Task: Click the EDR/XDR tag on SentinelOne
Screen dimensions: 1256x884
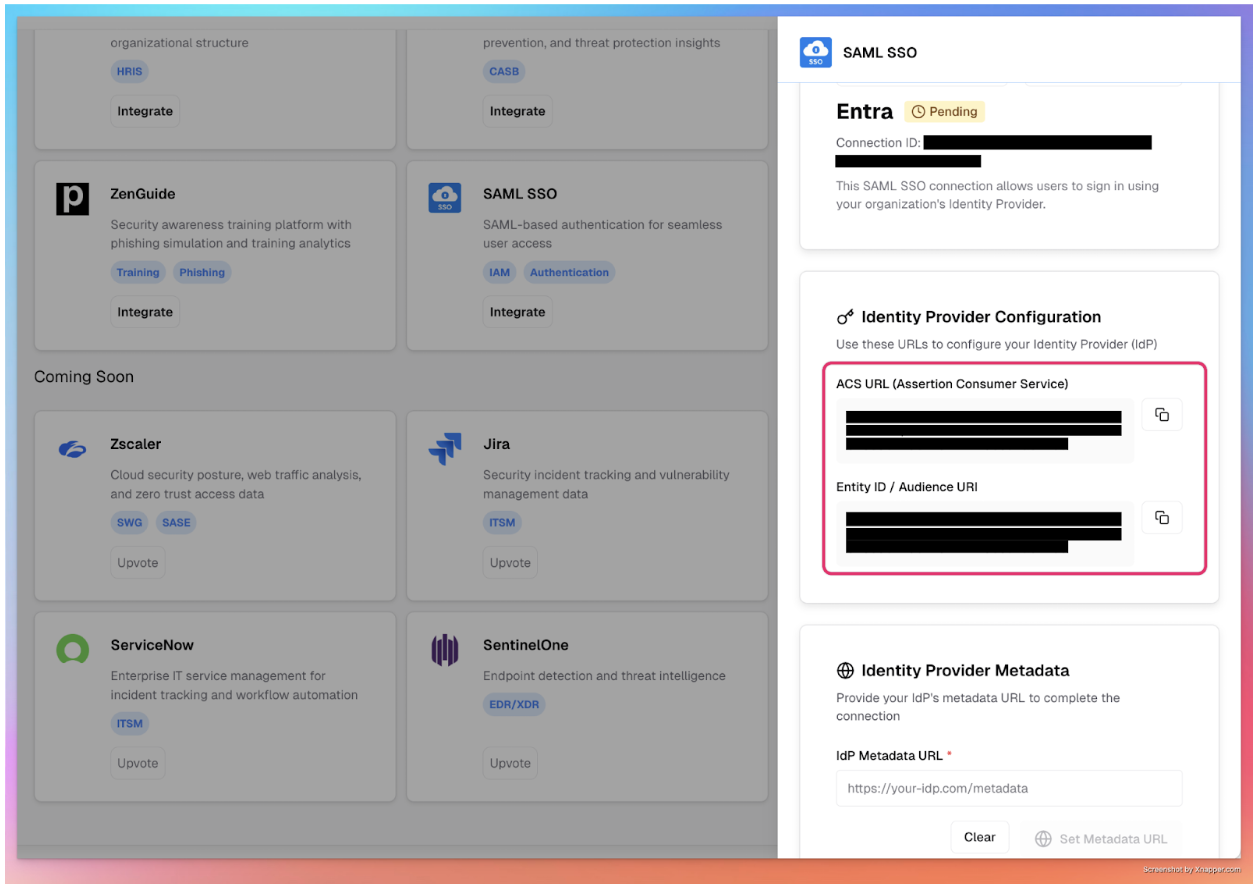Action: click(x=514, y=704)
